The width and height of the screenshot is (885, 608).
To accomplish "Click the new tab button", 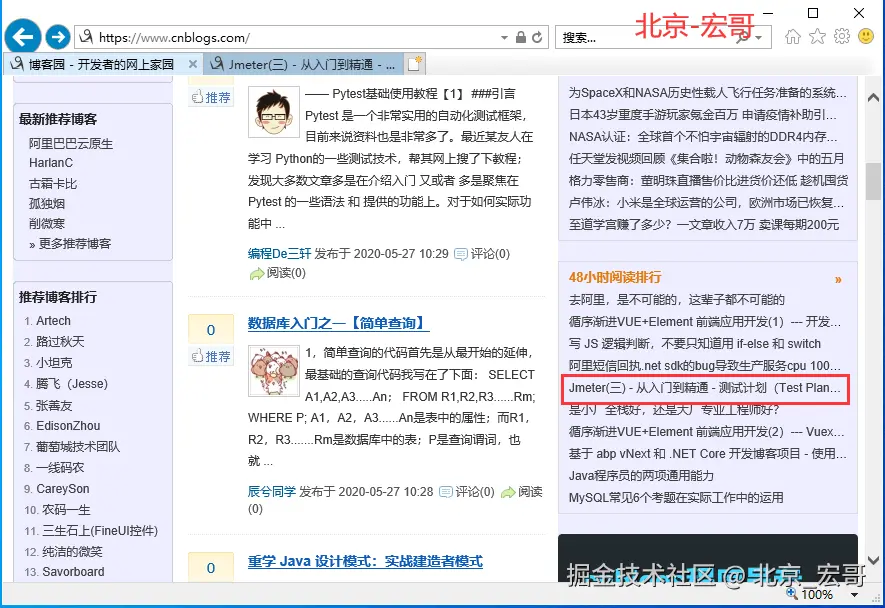I will pos(415,64).
